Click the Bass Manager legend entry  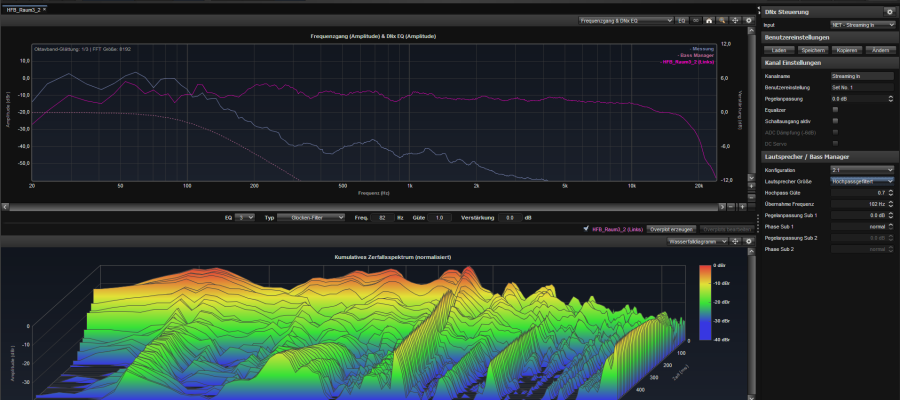(x=696, y=55)
